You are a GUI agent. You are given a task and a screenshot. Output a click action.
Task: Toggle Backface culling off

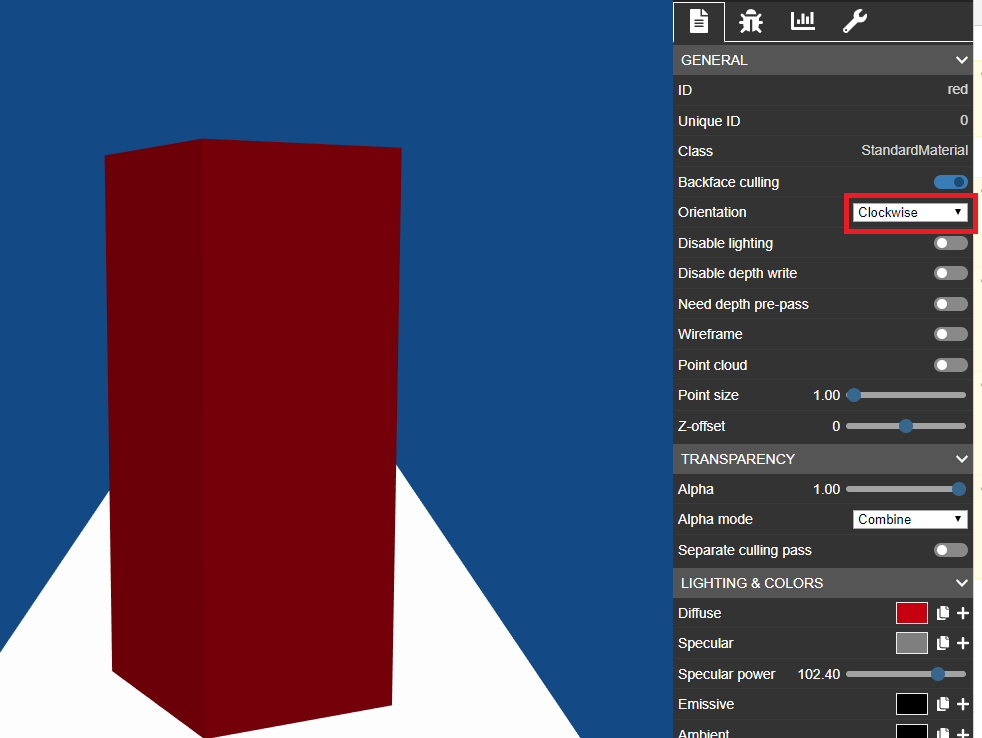tap(951, 182)
